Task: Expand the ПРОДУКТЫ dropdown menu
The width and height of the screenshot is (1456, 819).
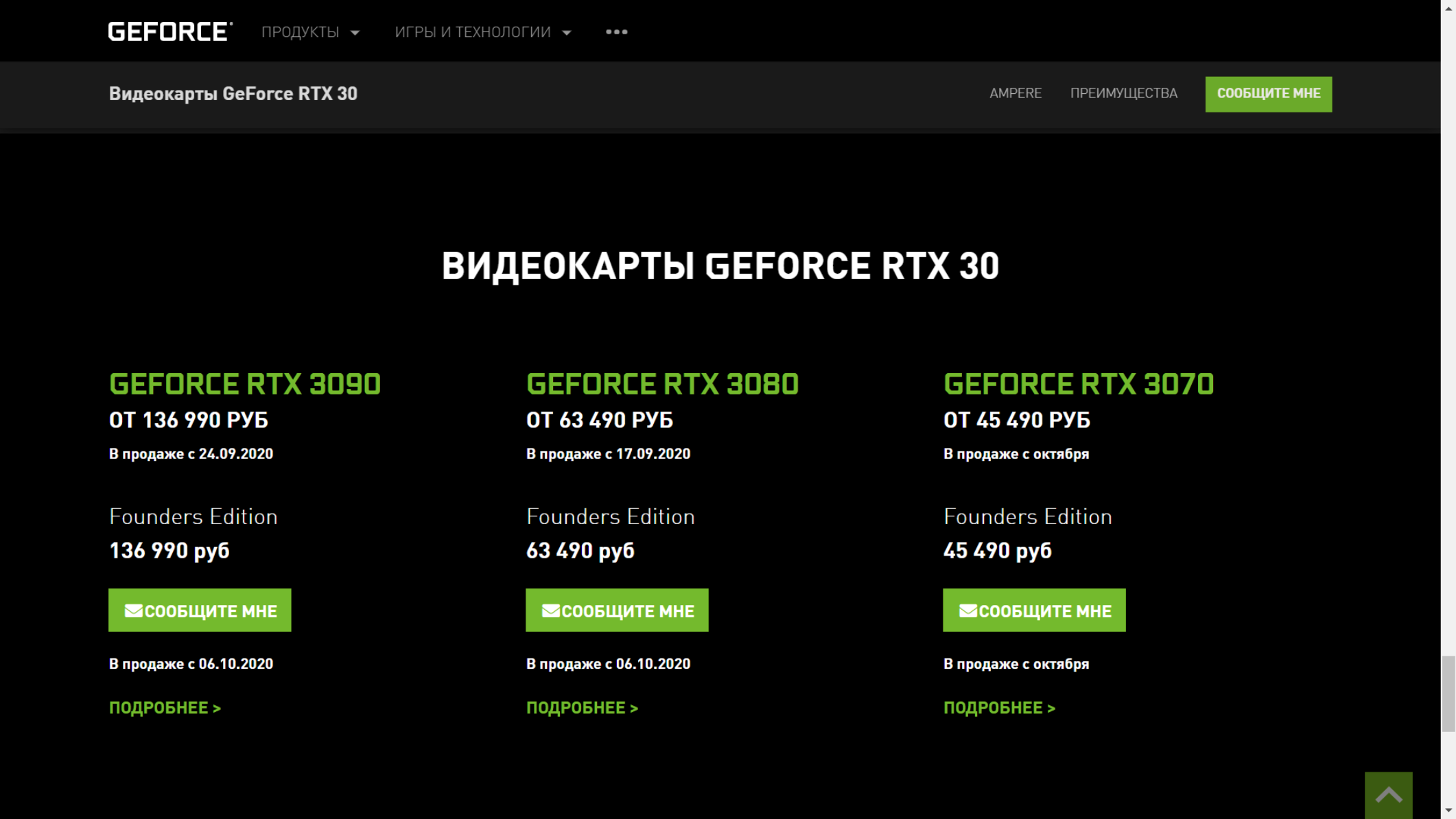Action: click(x=310, y=32)
